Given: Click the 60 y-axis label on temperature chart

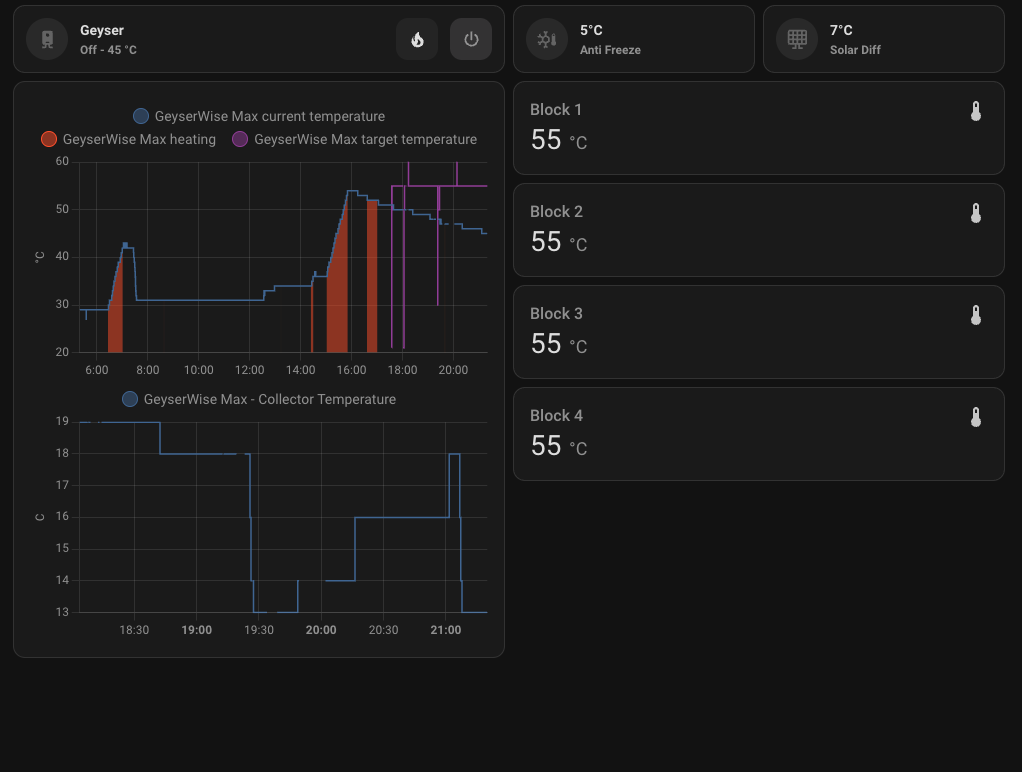Looking at the screenshot, I should [x=62, y=161].
